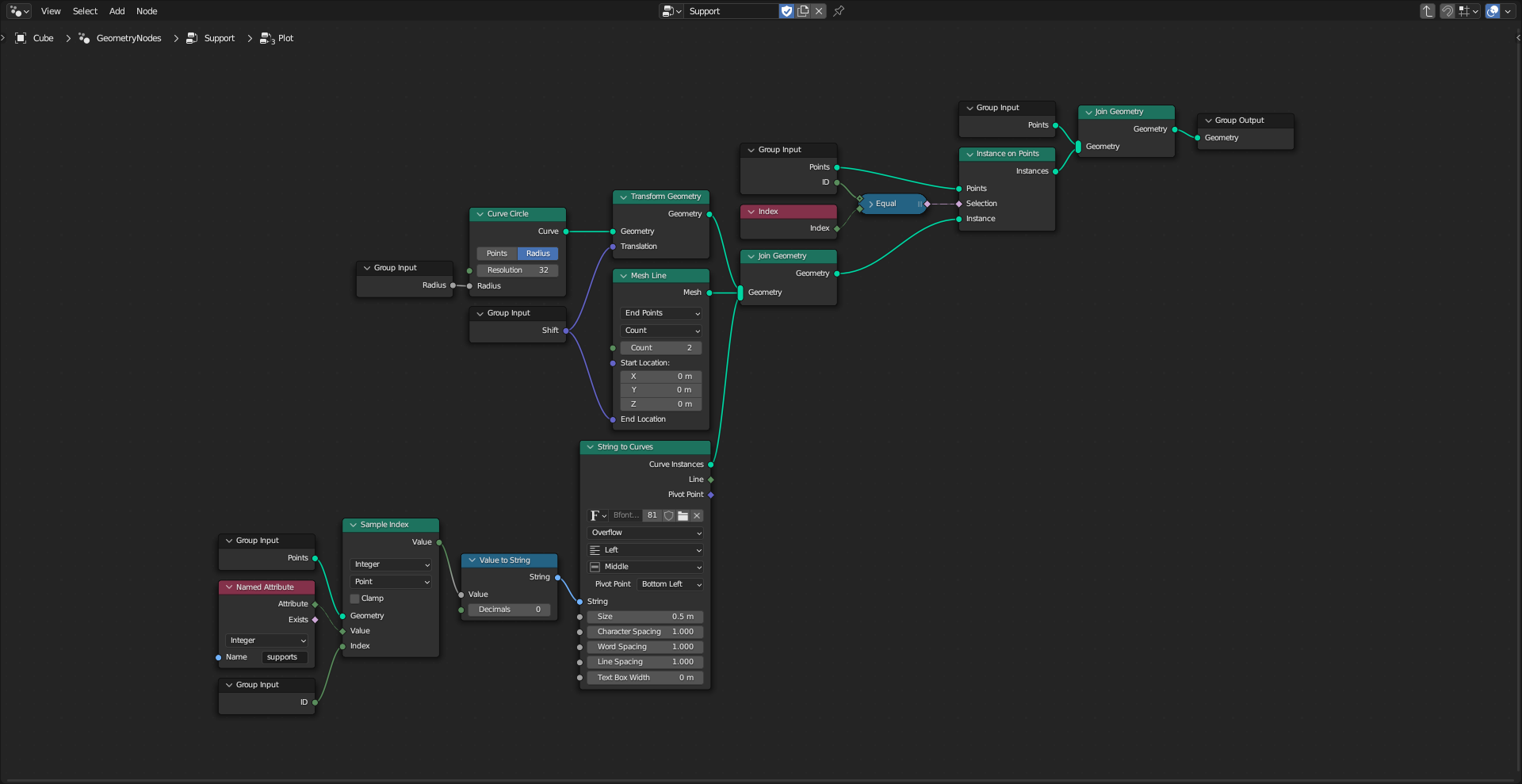Image resolution: width=1522 pixels, height=784 pixels.
Task: Collapse the Value to String node
Action: pos(472,560)
